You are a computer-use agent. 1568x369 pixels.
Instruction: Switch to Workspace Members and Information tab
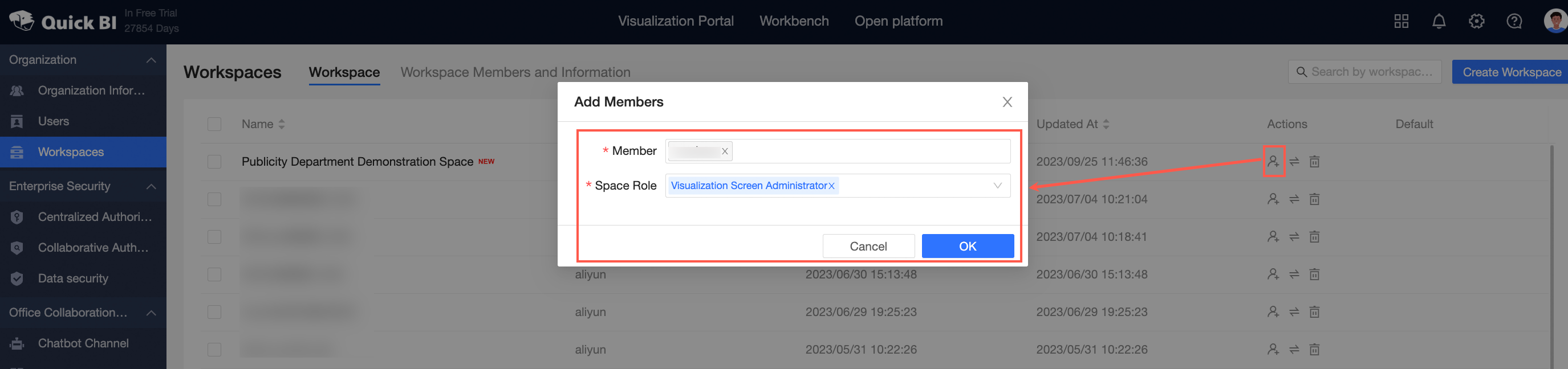515,72
